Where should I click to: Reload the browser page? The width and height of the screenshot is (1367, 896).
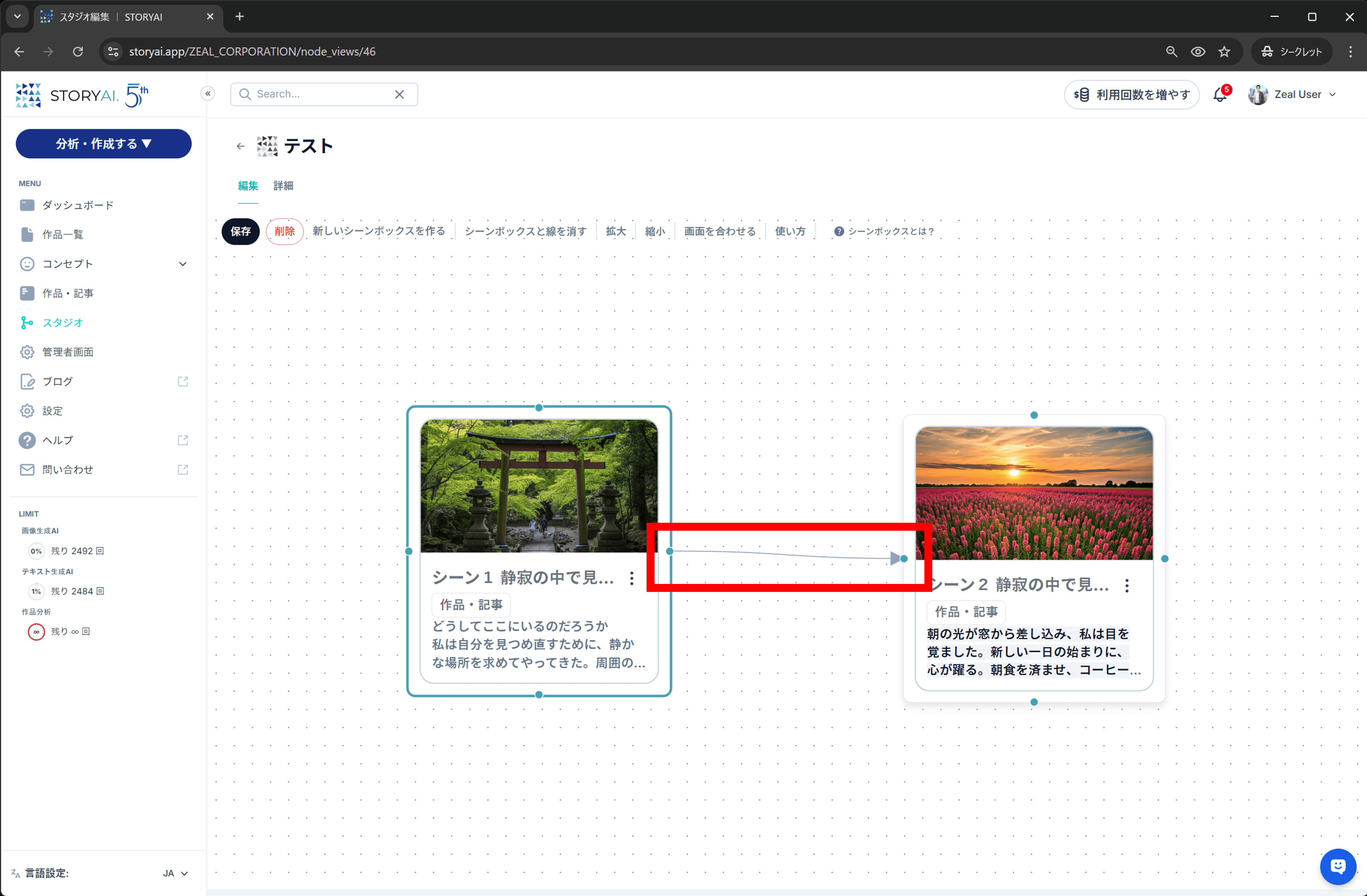pos(78,52)
